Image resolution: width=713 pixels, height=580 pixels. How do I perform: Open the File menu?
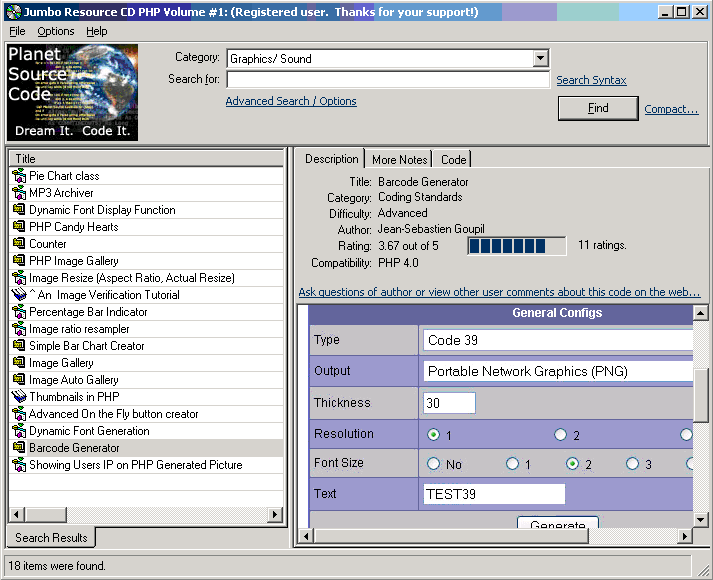(x=17, y=31)
